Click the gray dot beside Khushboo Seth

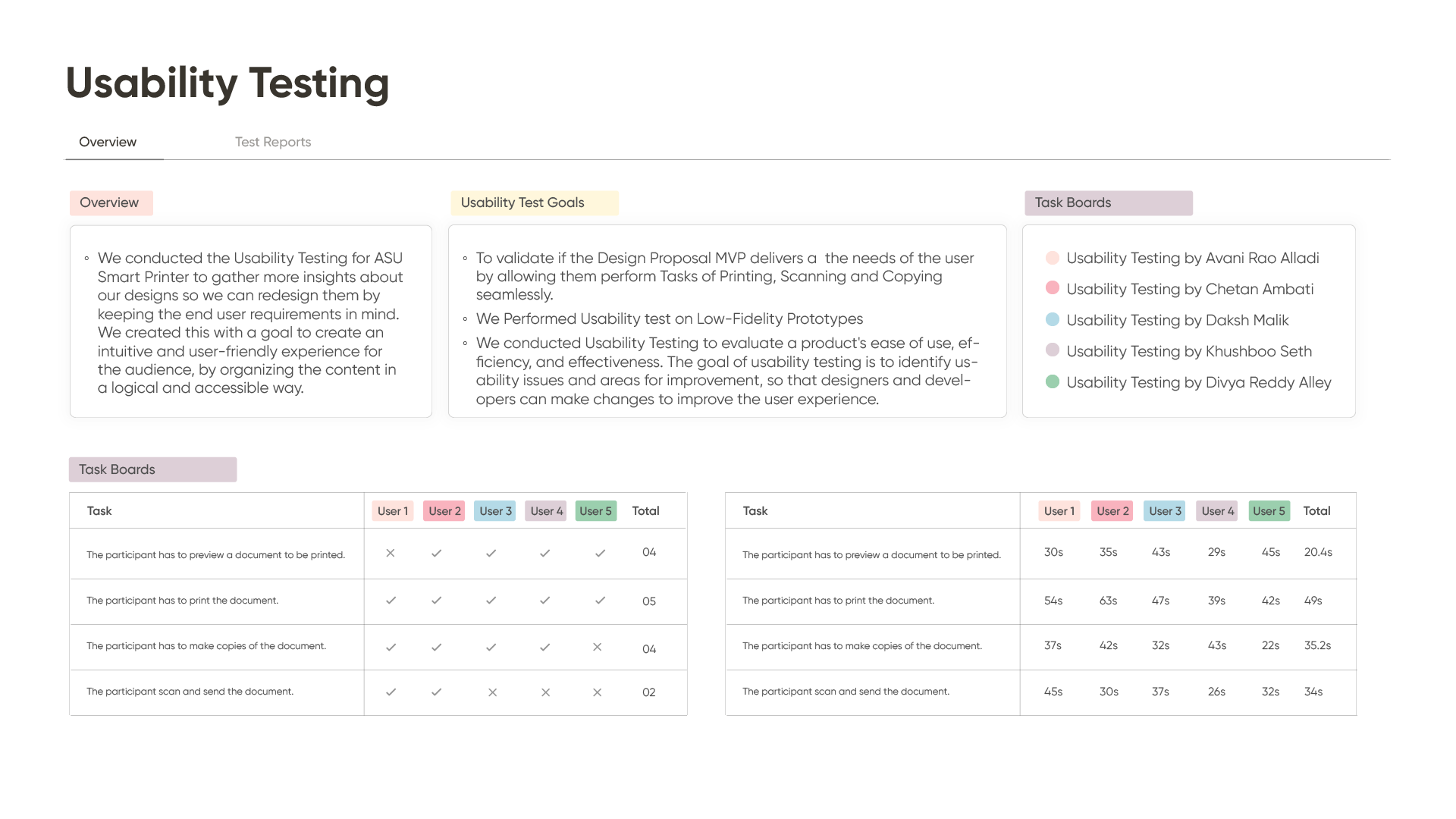coord(1052,350)
